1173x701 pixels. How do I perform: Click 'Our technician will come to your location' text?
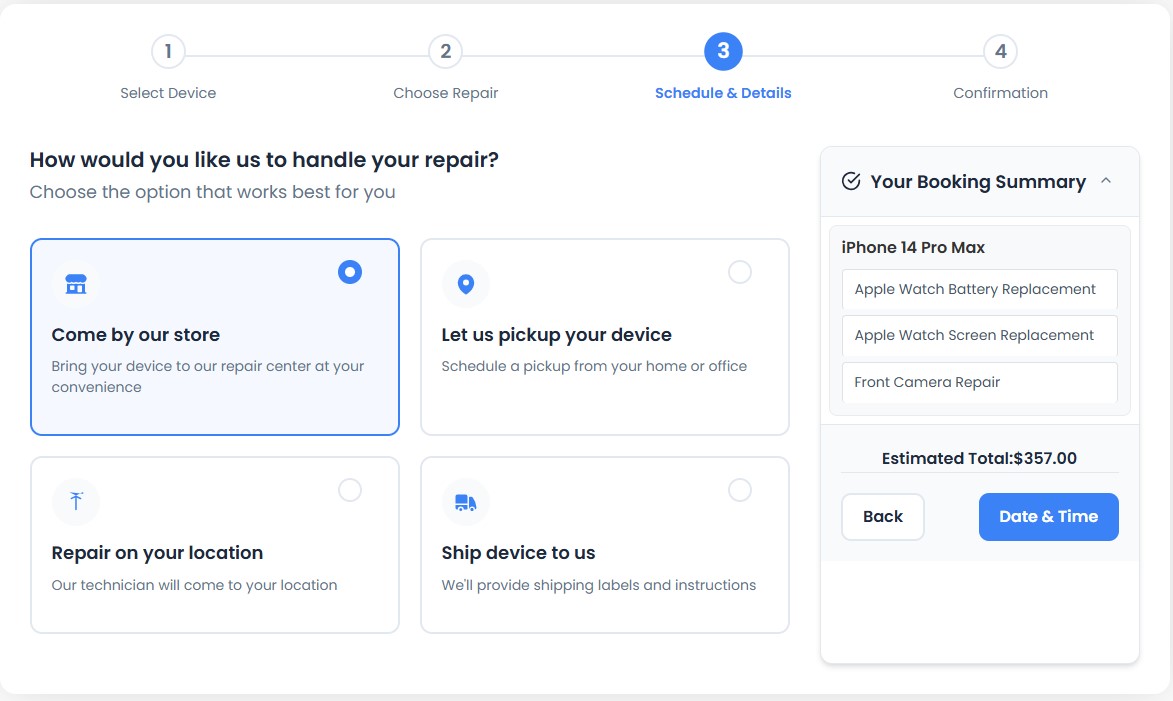click(194, 585)
